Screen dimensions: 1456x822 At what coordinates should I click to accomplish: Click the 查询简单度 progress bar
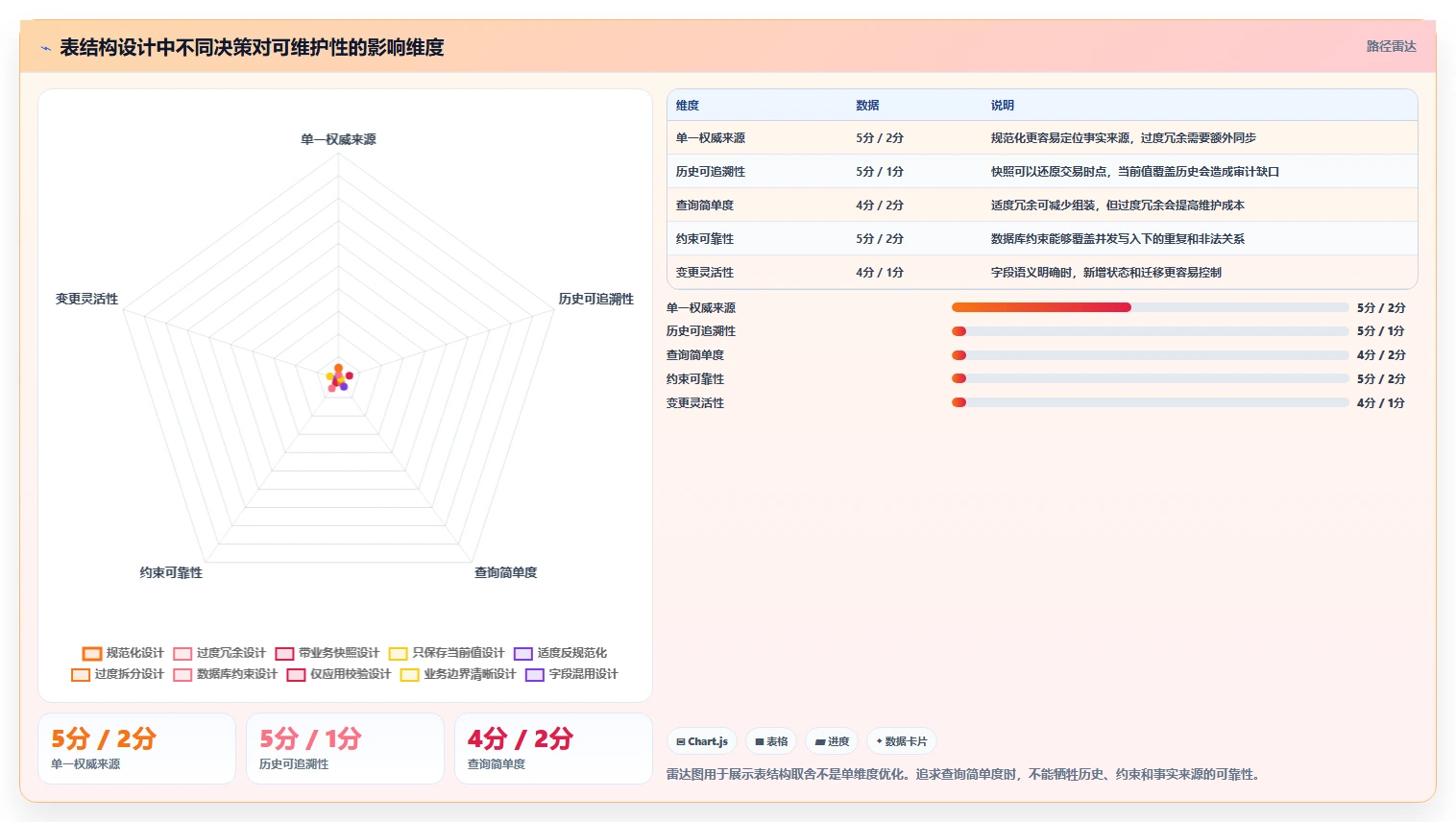point(1150,355)
